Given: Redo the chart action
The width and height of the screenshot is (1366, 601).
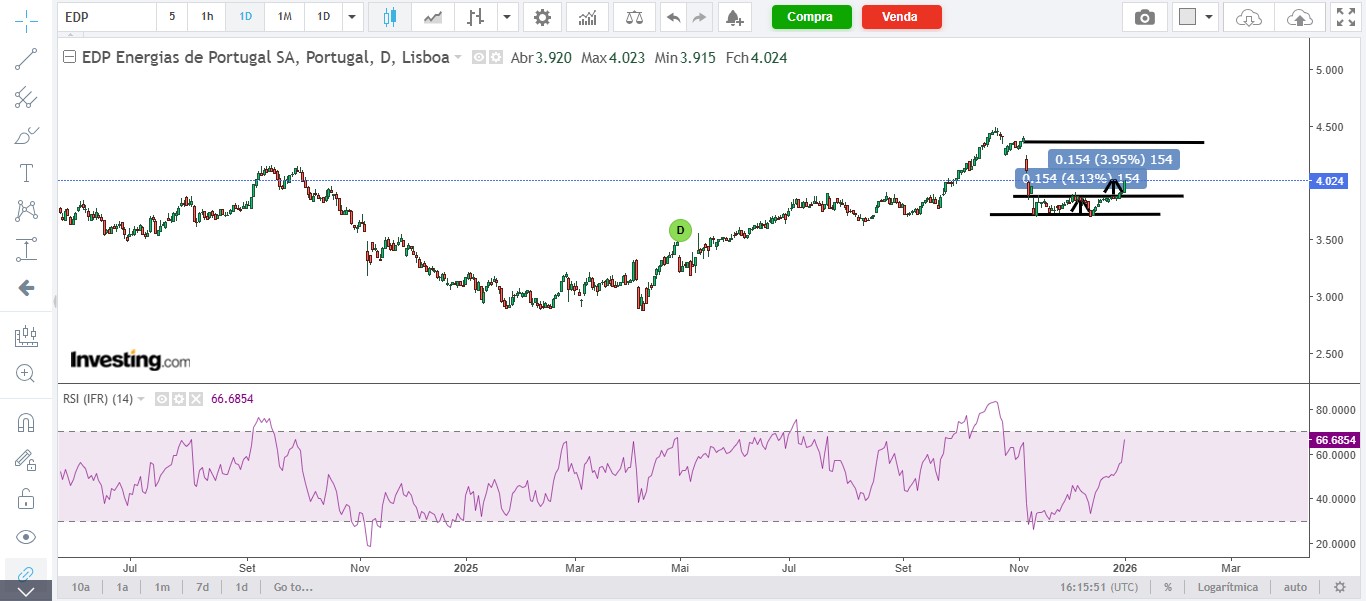Looking at the screenshot, I should click(699, 17).
